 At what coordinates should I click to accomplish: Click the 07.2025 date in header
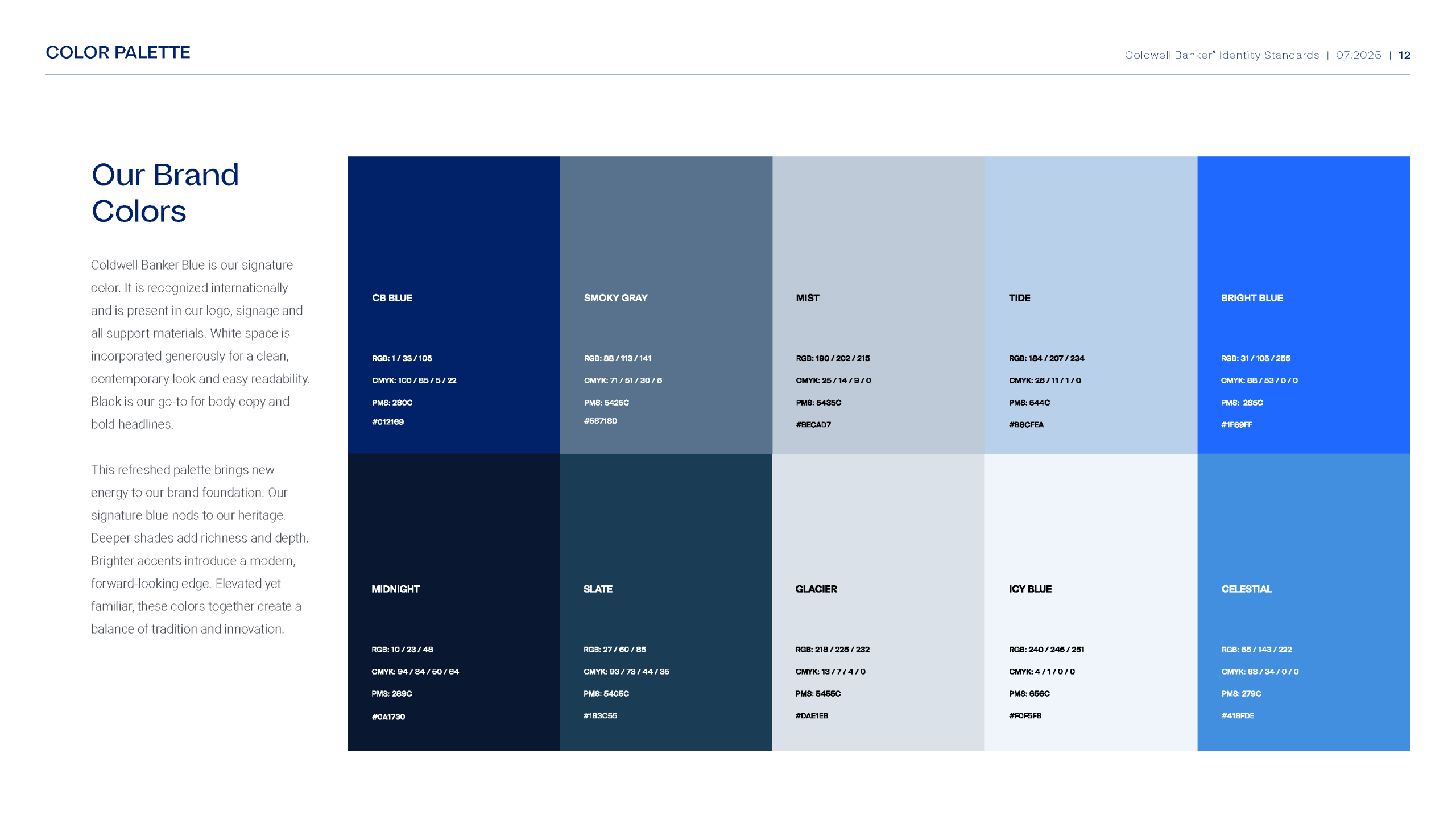tap(1358, 55)
